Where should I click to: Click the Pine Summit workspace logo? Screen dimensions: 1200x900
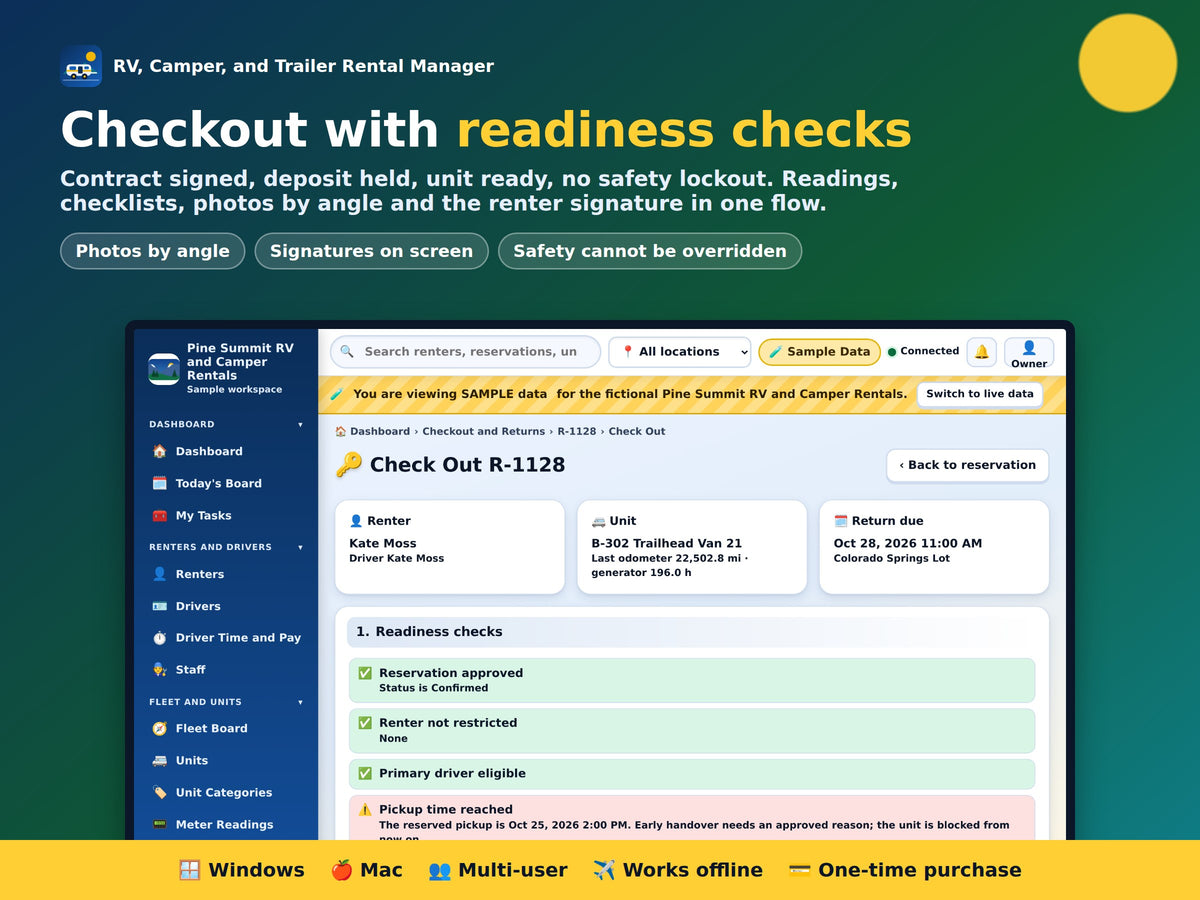click(x=164, y=369)
